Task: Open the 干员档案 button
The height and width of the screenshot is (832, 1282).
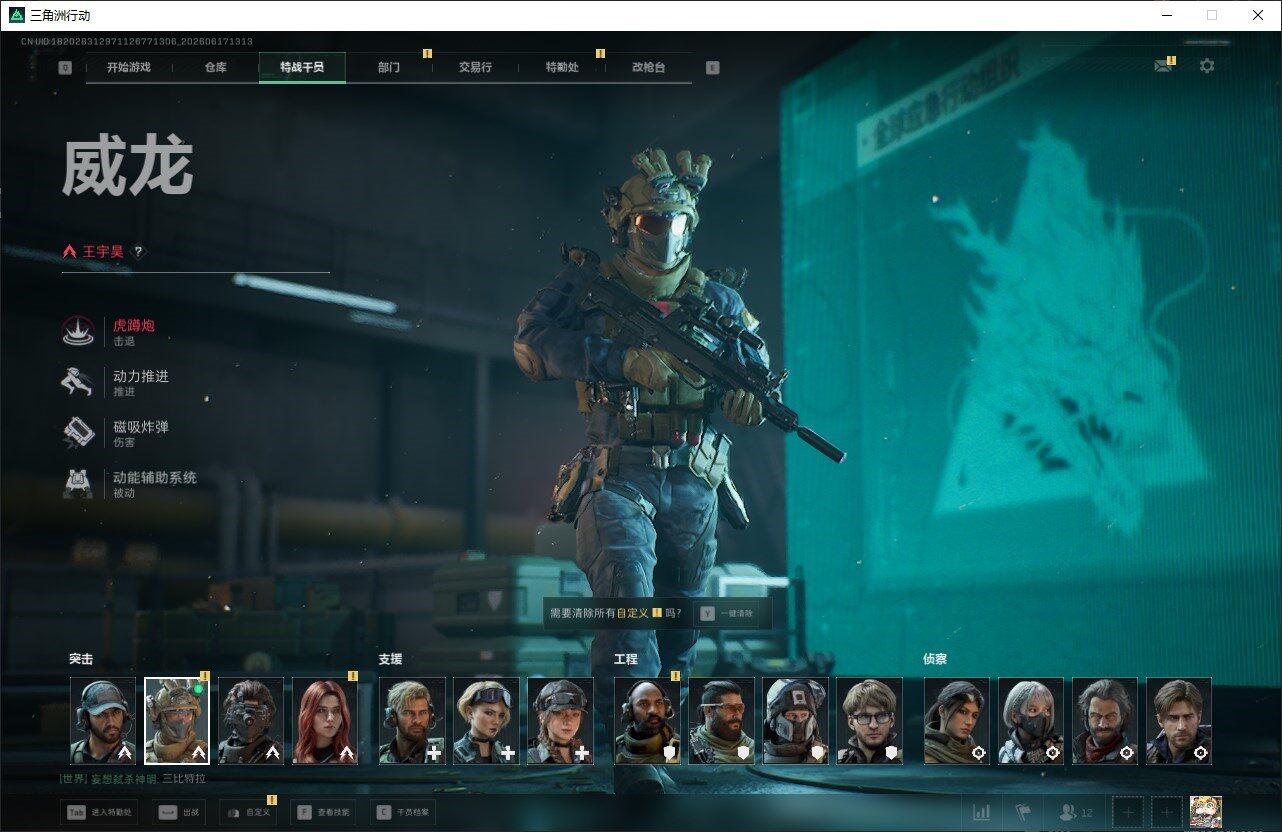Action: pyautogui.click(x=402, y=812)
